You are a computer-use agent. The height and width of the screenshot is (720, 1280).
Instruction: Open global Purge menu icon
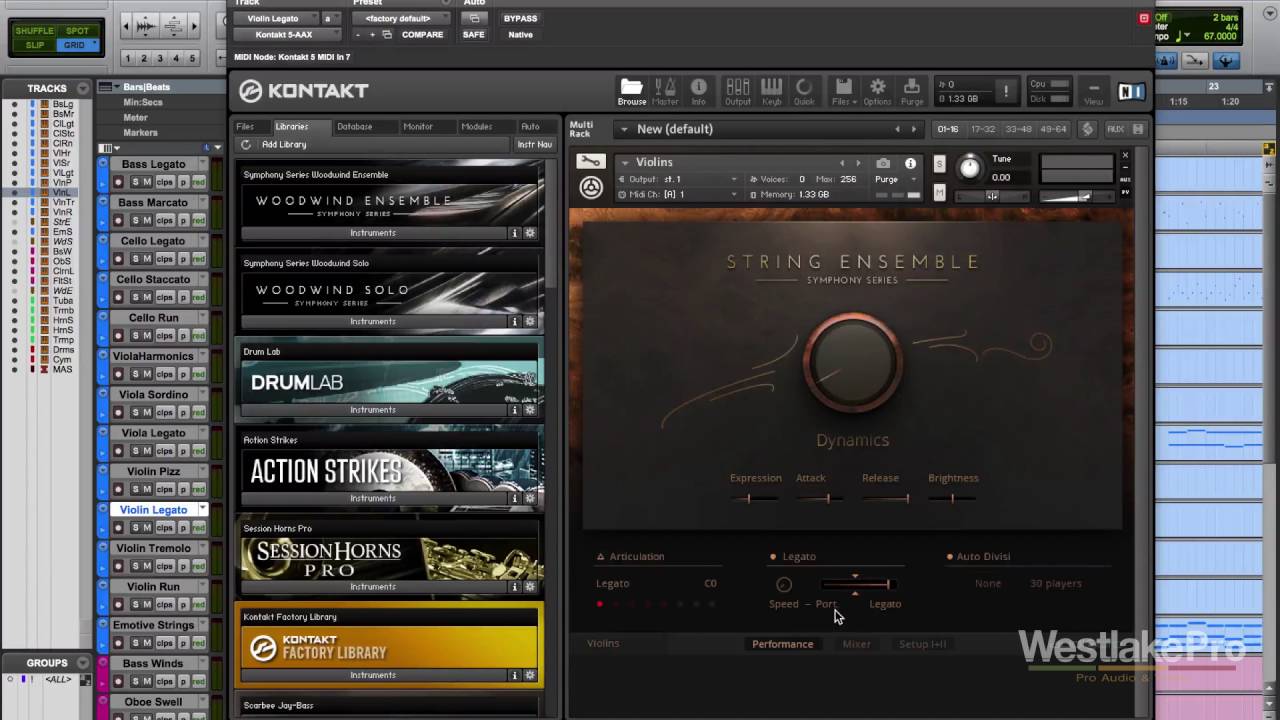tap(911, 91)
